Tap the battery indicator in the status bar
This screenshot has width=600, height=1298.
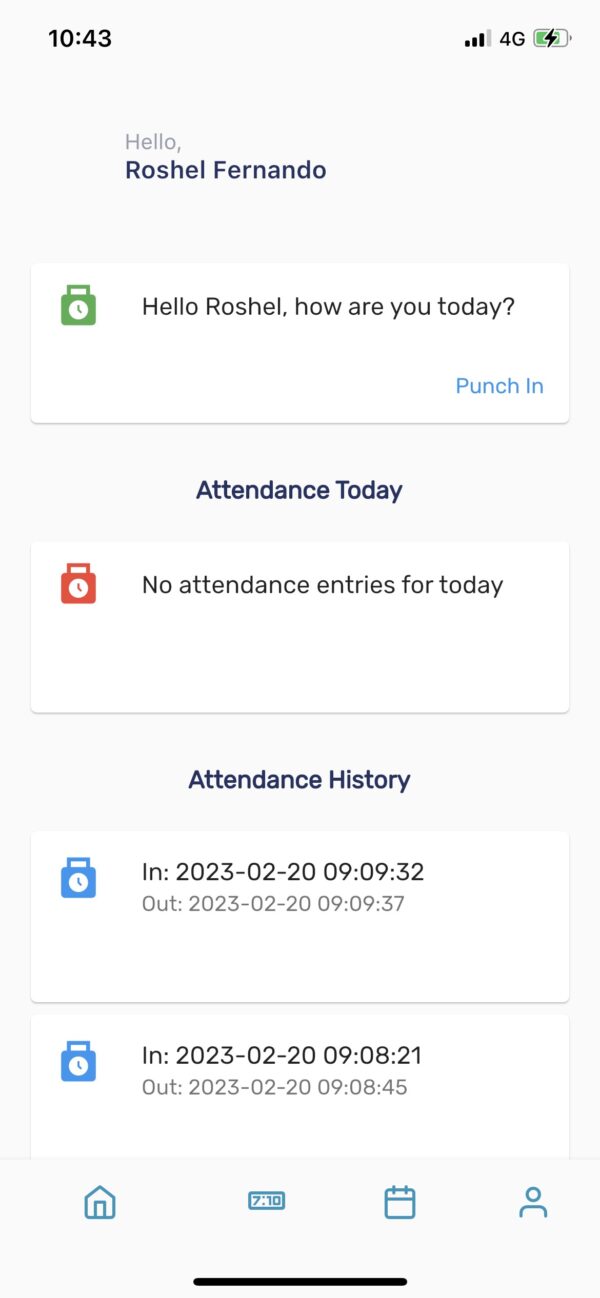tap(548, 38)
